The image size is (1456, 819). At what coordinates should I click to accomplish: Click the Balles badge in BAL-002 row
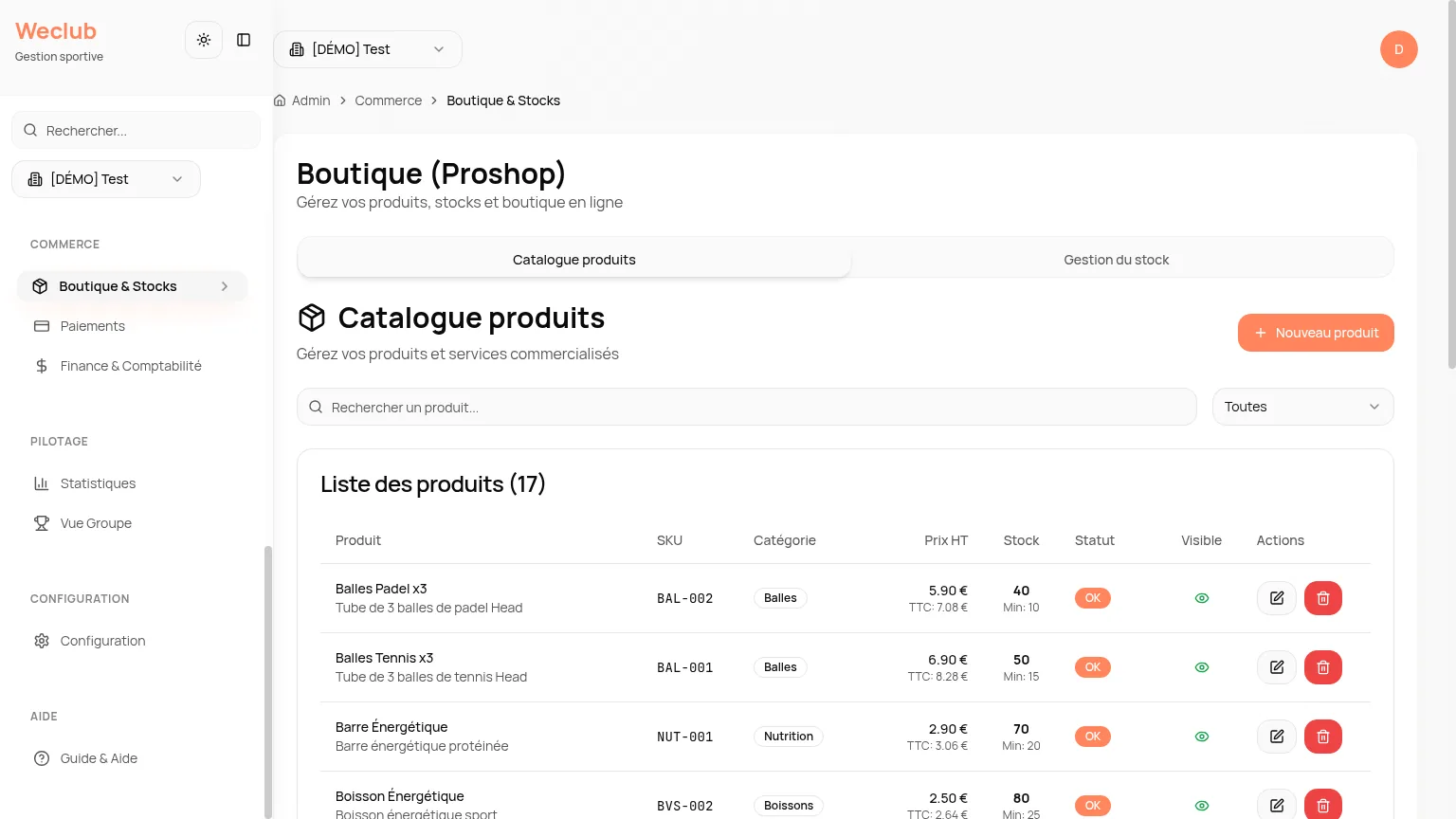pyautogui.click(x=780, y=598)
